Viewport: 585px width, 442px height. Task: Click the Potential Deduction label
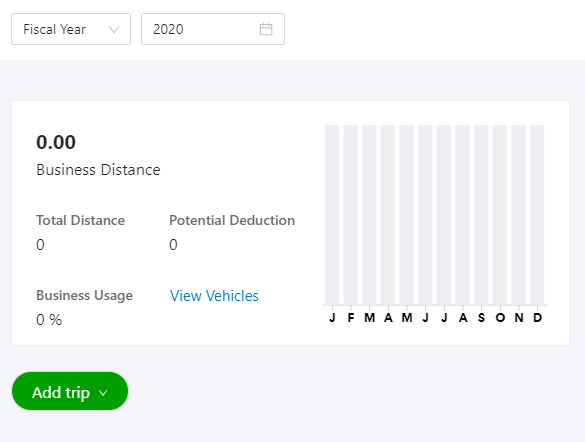(232, 220)
